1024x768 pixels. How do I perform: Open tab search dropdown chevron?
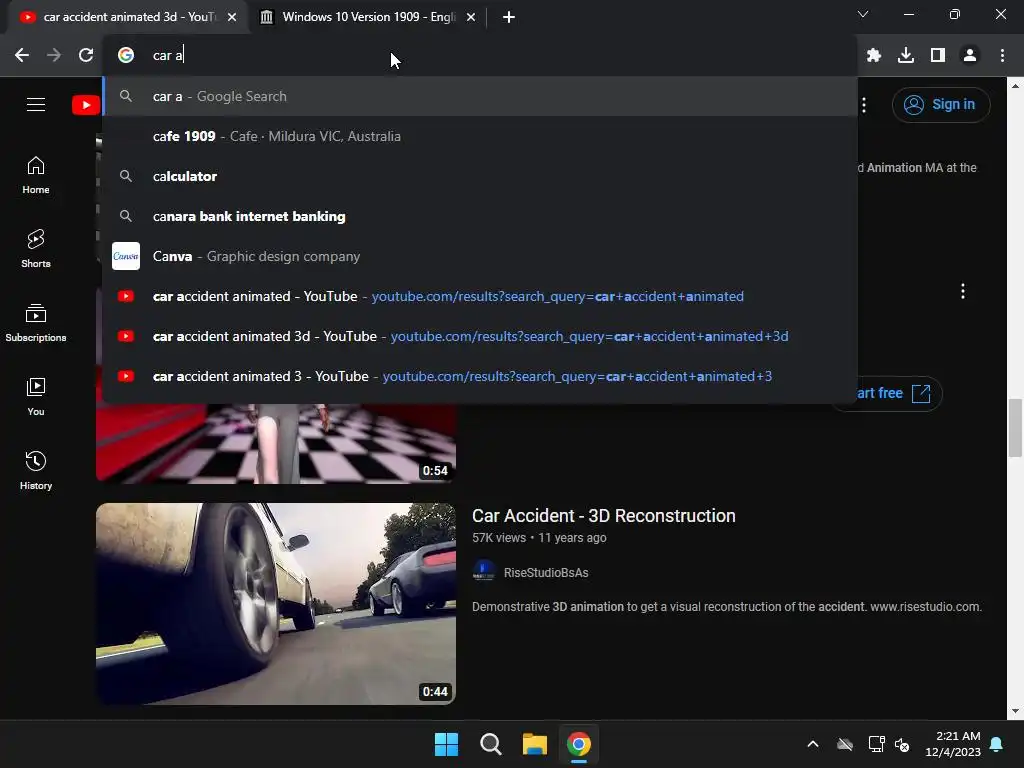coord(863,14)
